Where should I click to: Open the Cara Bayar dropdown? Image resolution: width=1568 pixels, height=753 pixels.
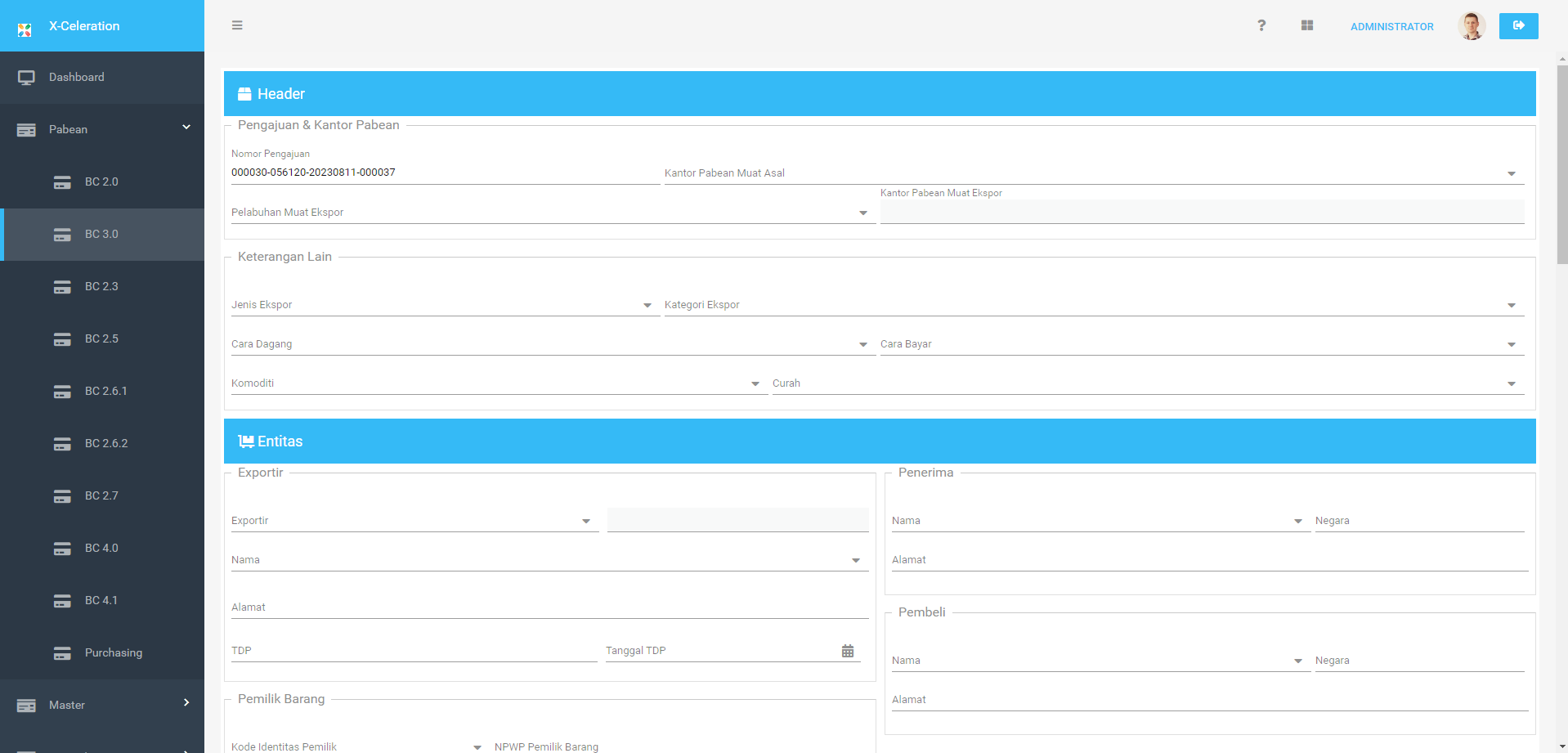pyautogui.click(x=1202, y=344)
